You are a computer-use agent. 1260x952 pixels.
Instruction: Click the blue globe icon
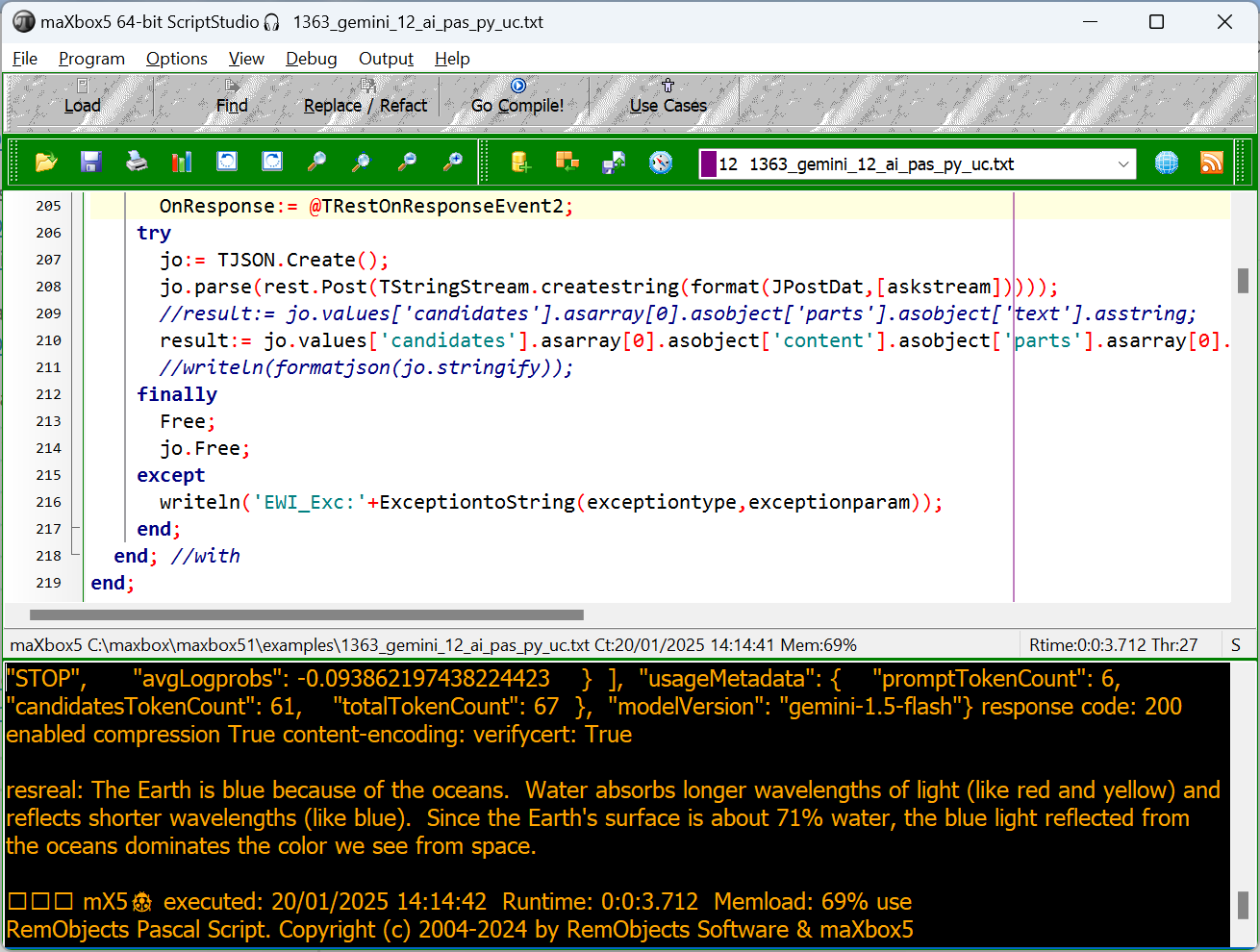[x=1167, y=163]
